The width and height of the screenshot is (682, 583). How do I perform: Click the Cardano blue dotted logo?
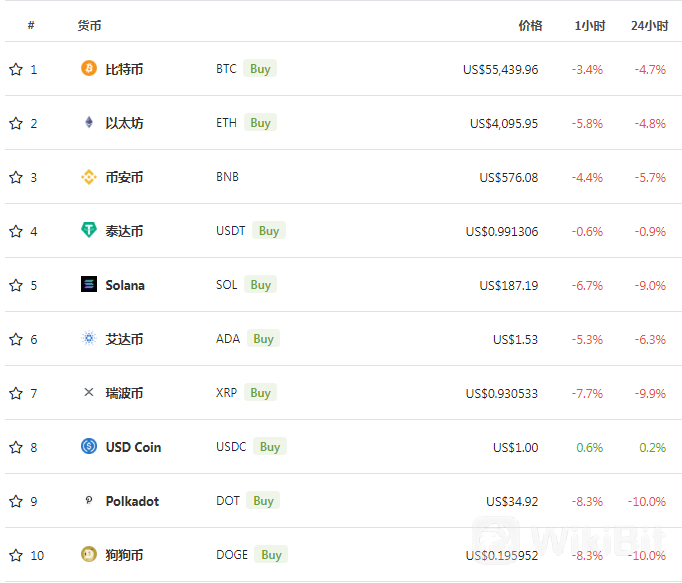[89, 338]
